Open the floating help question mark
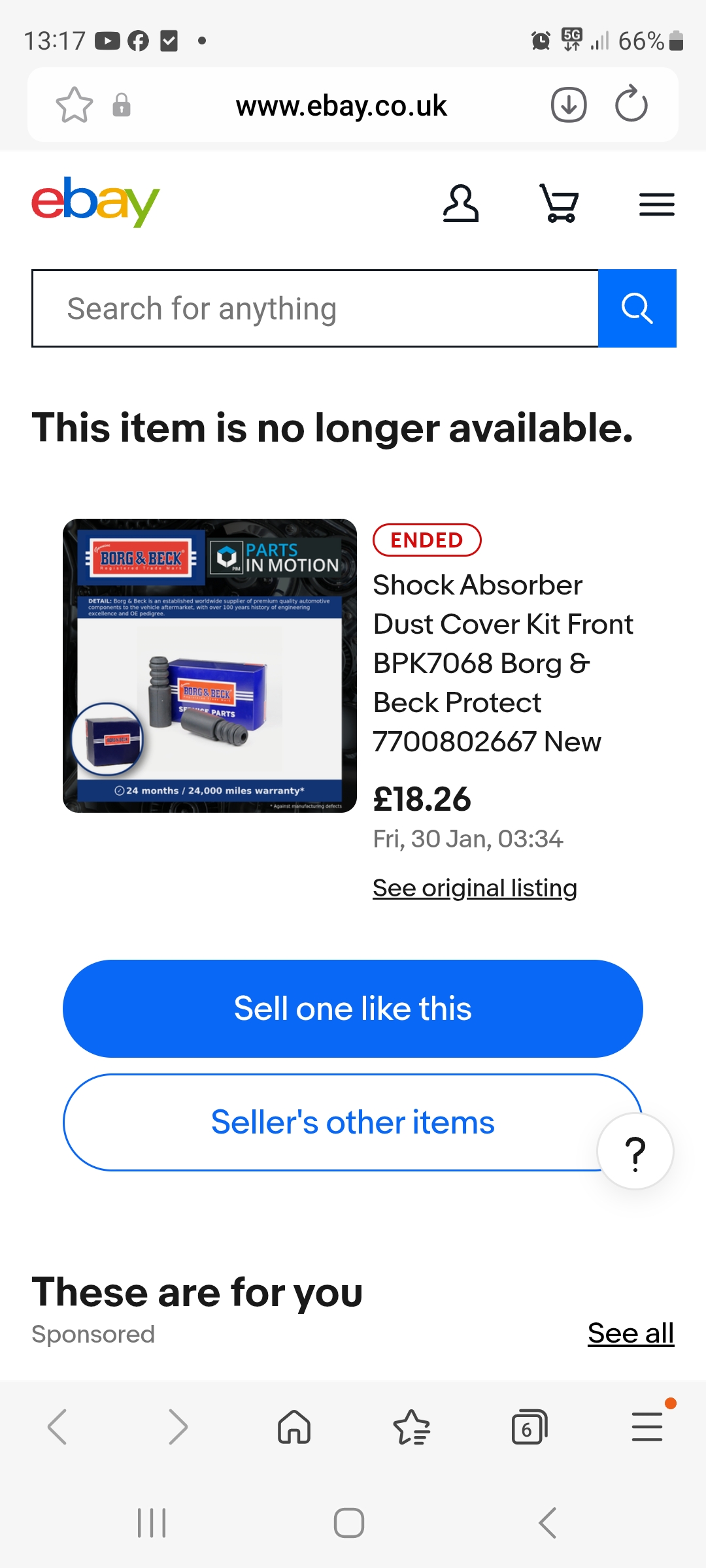This screenshot has width=706, height=1568. (635, 1151)
